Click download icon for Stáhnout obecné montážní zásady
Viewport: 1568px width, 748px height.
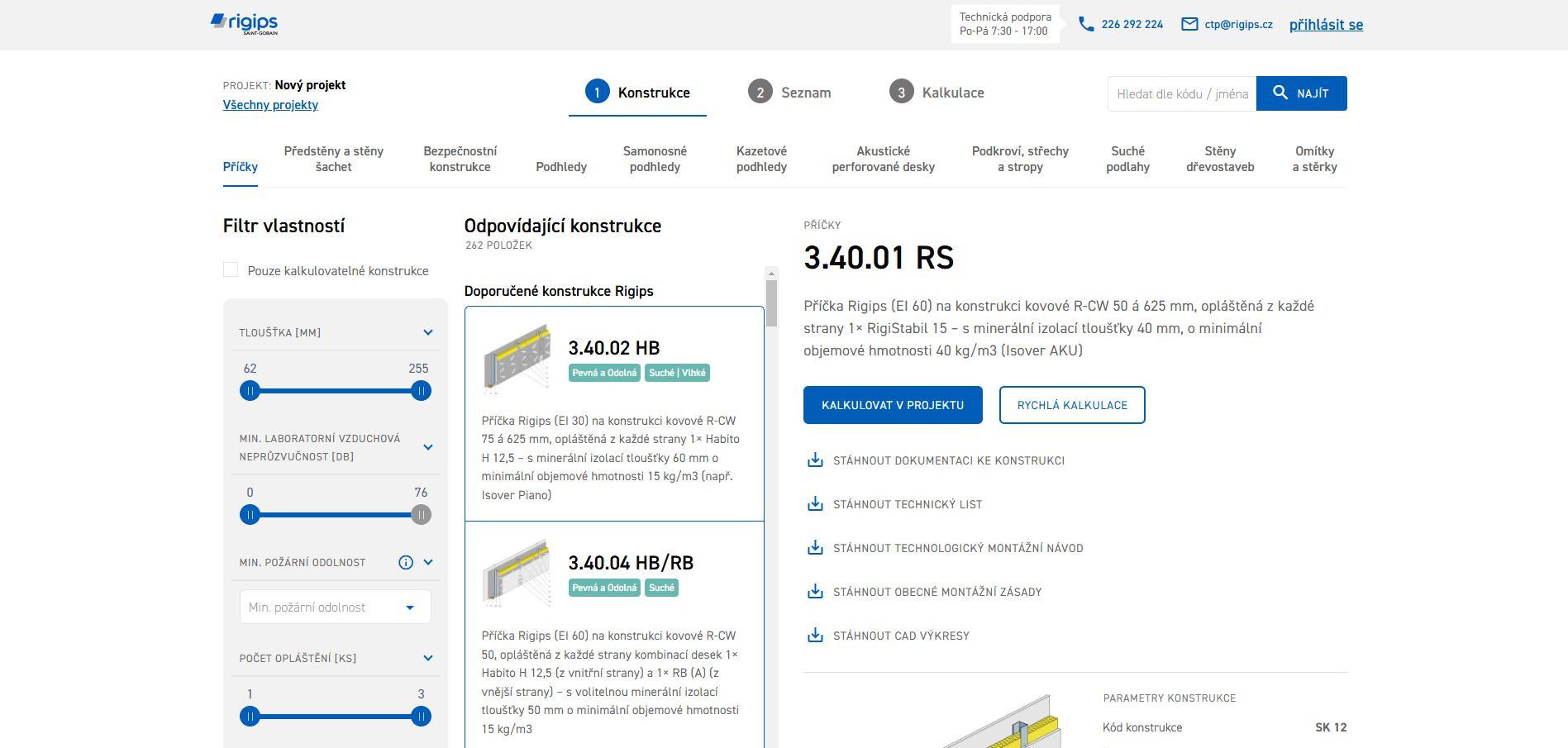[x=815, y=592]
